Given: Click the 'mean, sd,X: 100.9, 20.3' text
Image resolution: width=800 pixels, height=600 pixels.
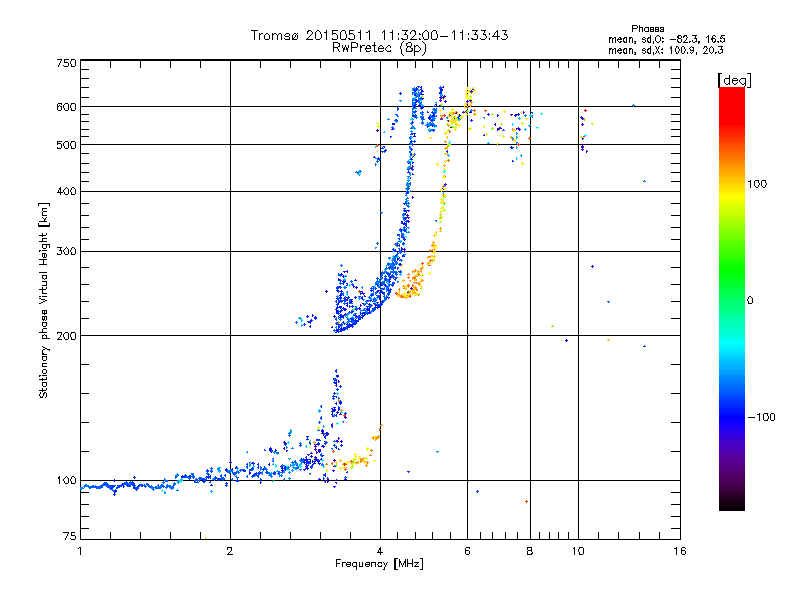Looking at the screenshot, I should click(665, 50).
